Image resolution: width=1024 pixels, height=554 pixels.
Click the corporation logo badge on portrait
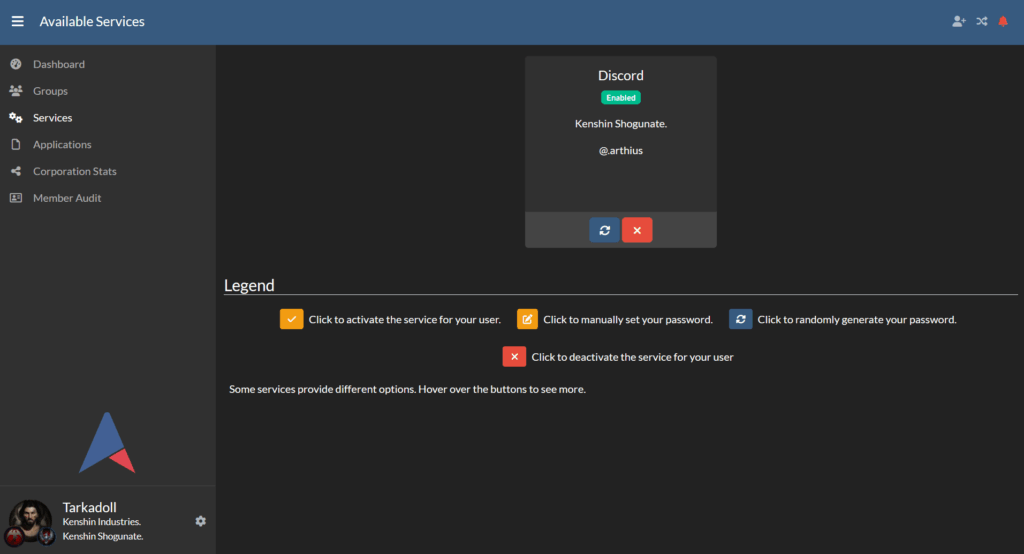13,538
